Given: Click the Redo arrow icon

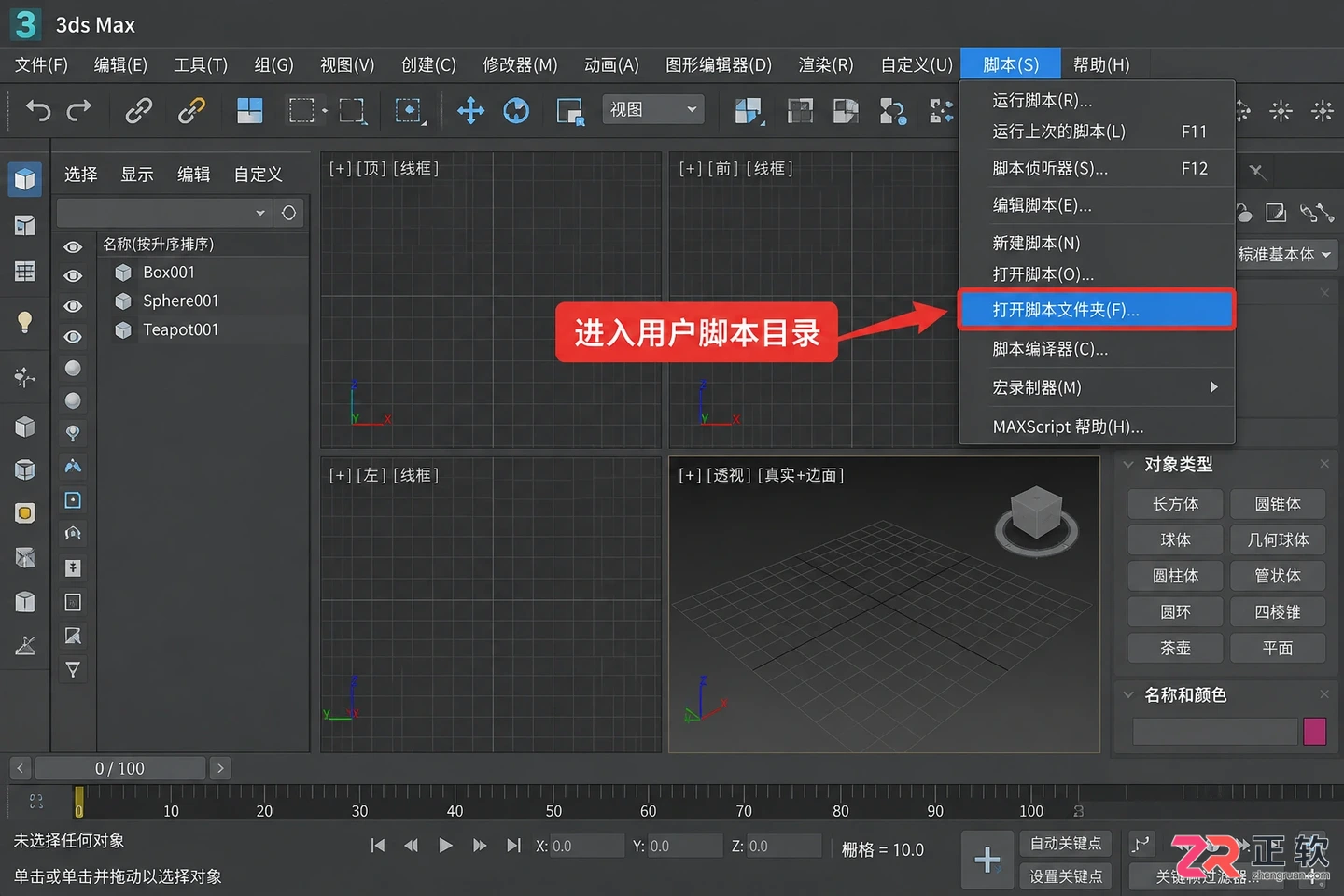Looking at the screenshot, I should pos(80,111).
